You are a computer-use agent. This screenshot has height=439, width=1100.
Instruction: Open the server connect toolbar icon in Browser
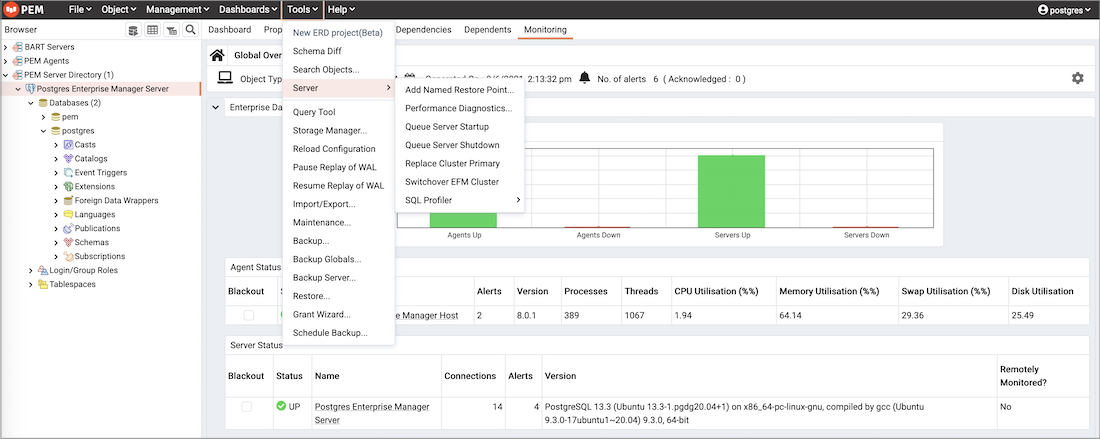(133, 29)
